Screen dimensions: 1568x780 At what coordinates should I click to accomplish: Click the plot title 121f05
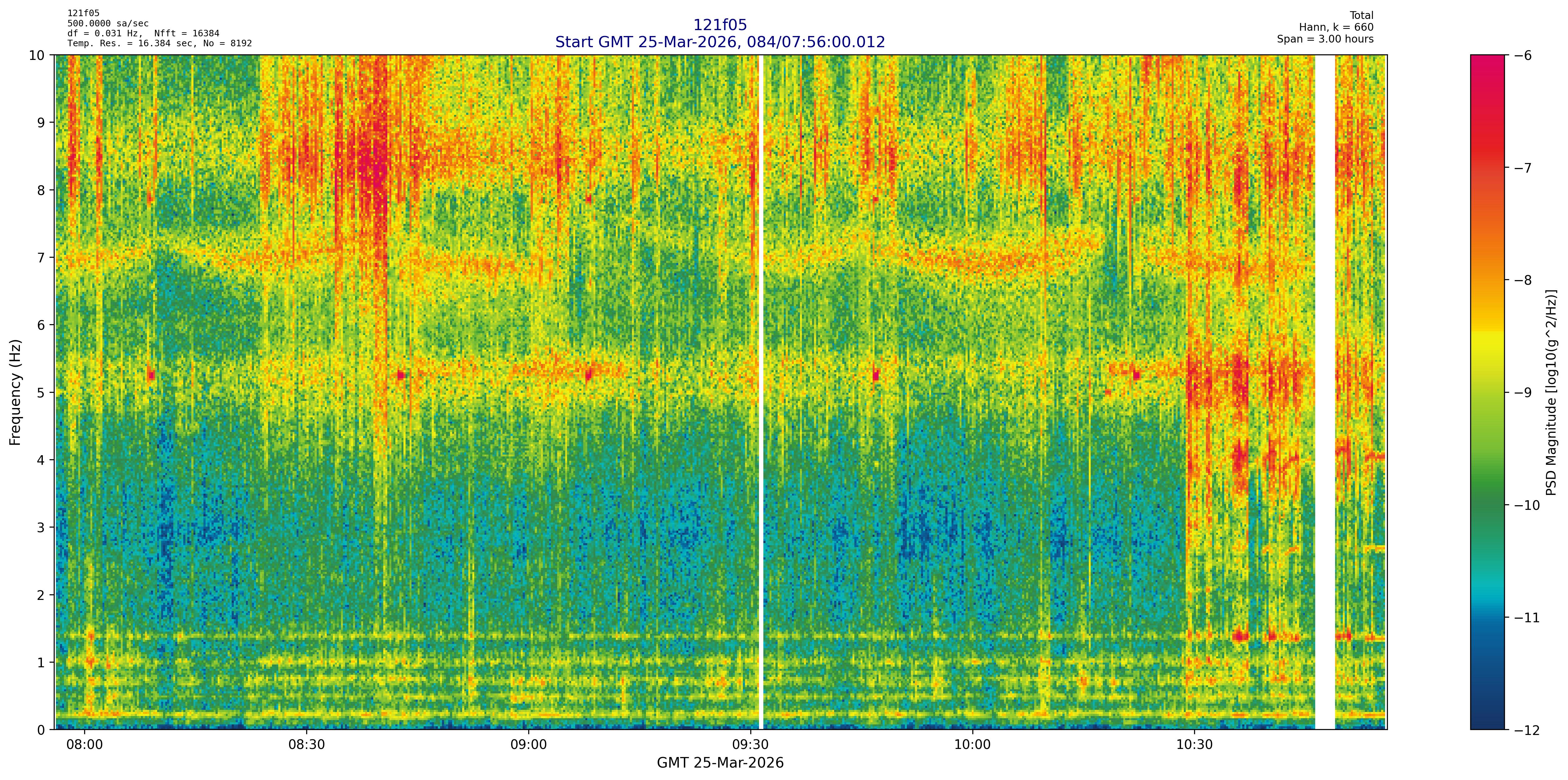(x=720, y=25)
